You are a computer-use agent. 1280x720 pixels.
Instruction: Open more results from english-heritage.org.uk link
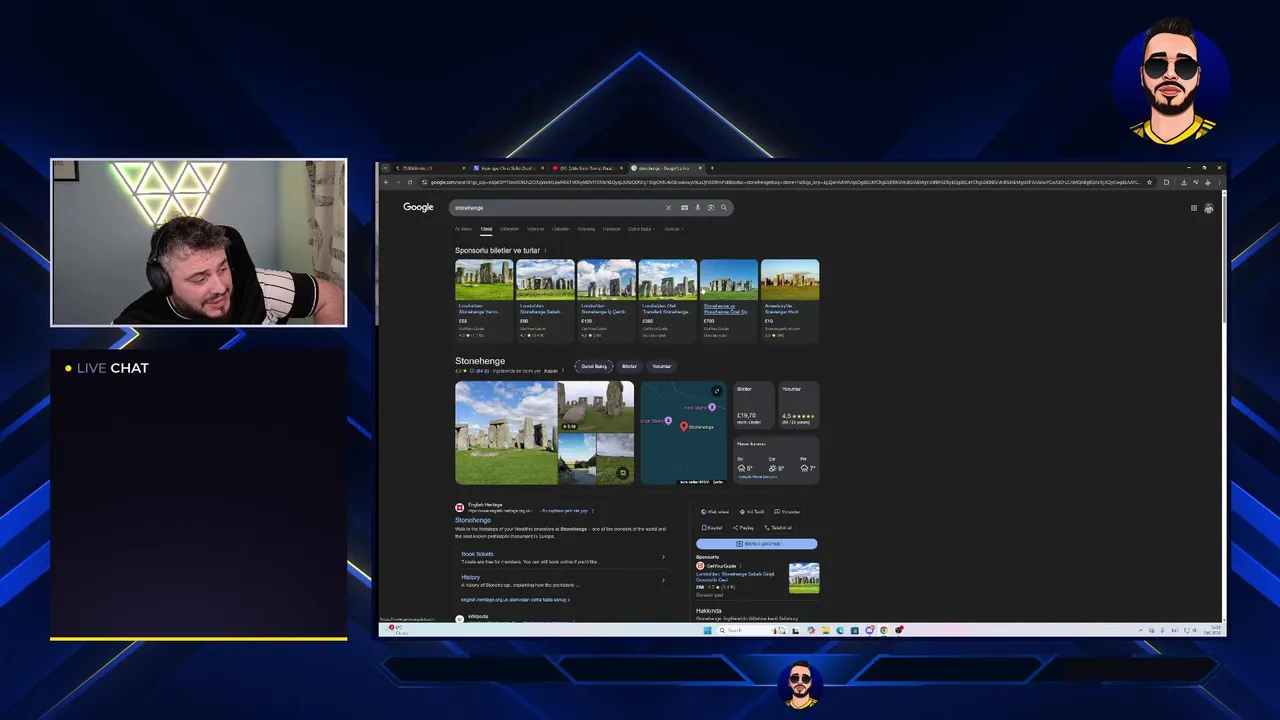(x=515, y=600)
